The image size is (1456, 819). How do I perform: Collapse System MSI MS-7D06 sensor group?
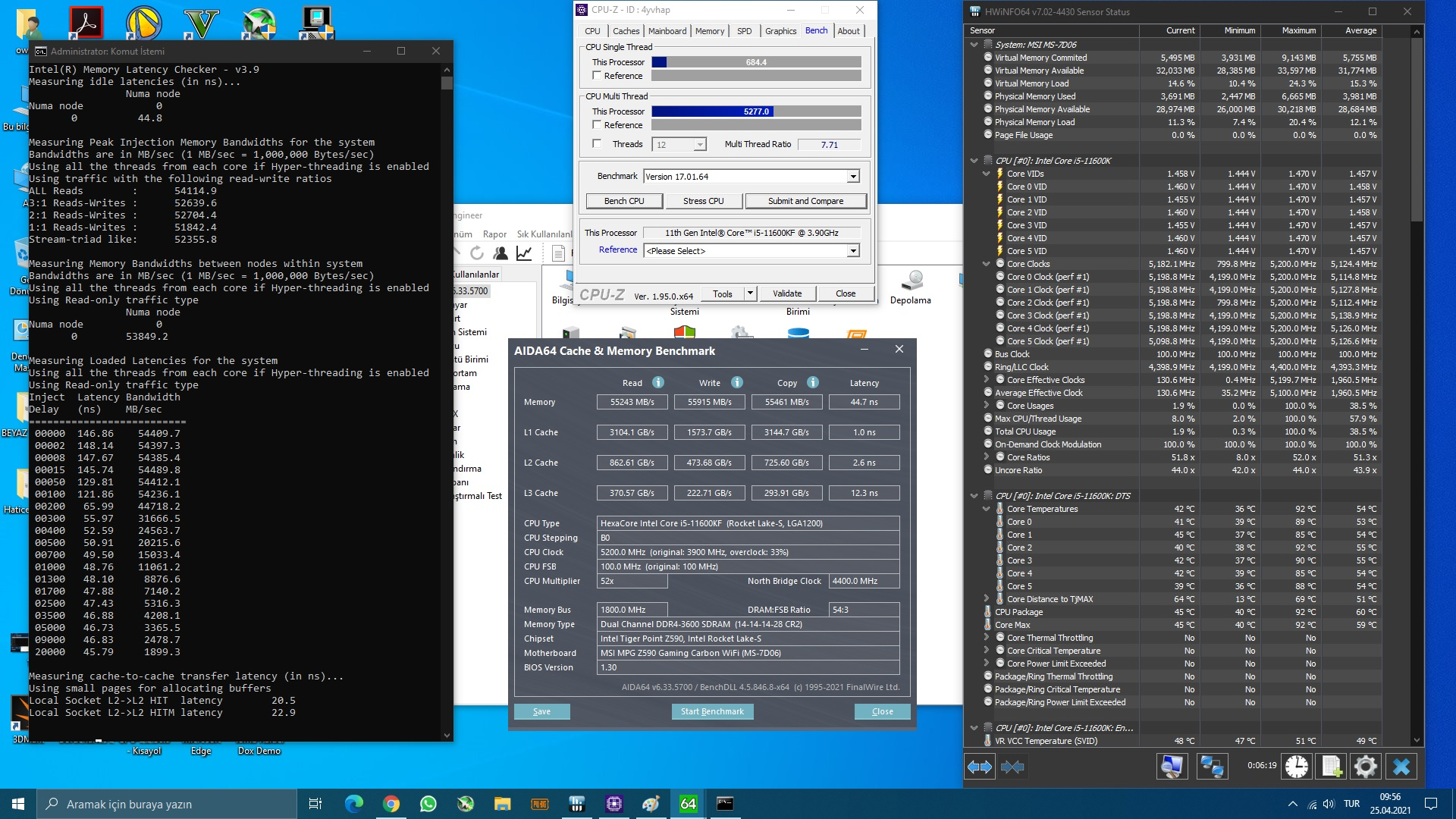click(974, 45)
